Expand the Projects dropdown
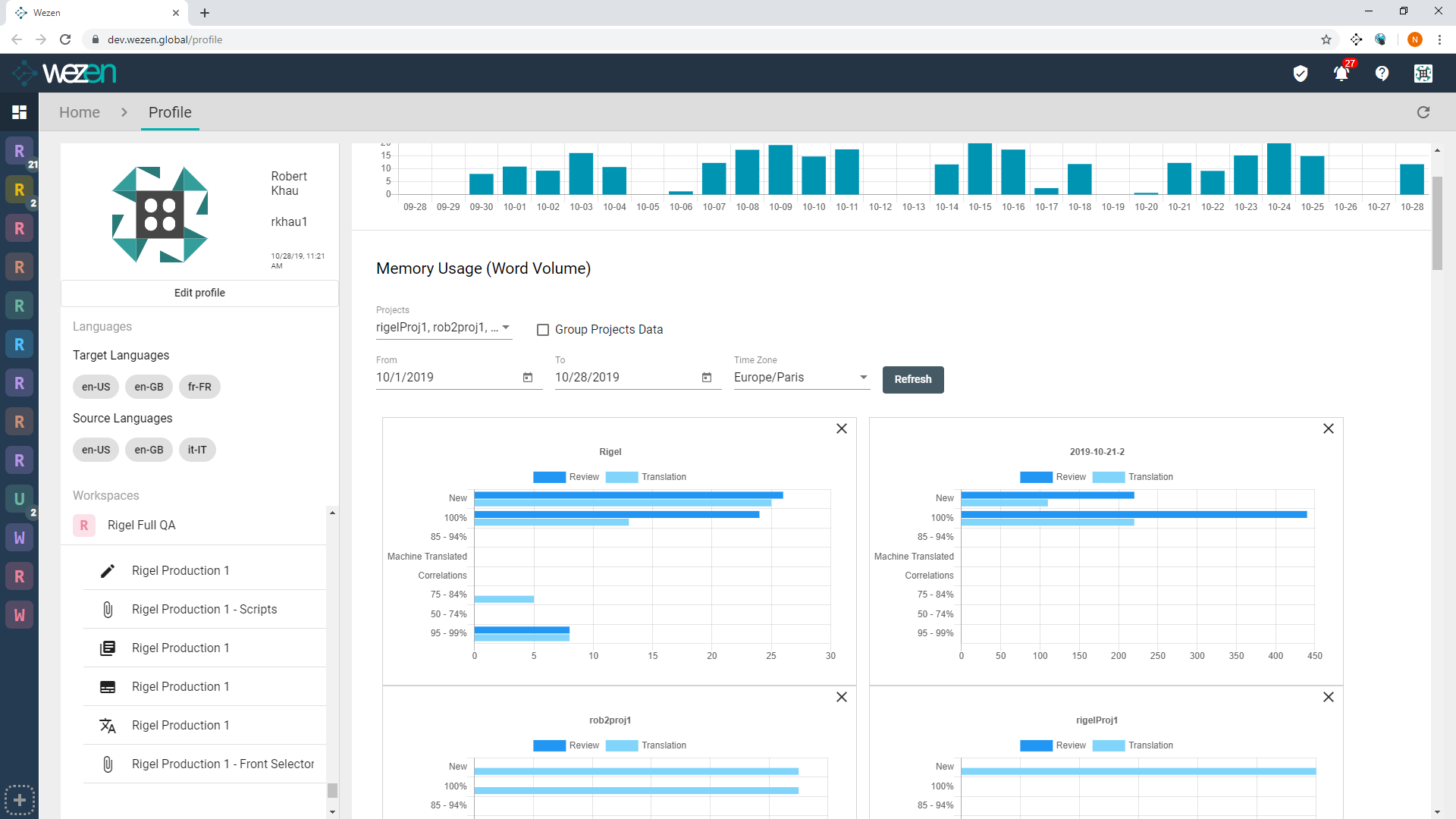1456x819 pixels. (444, 328)
